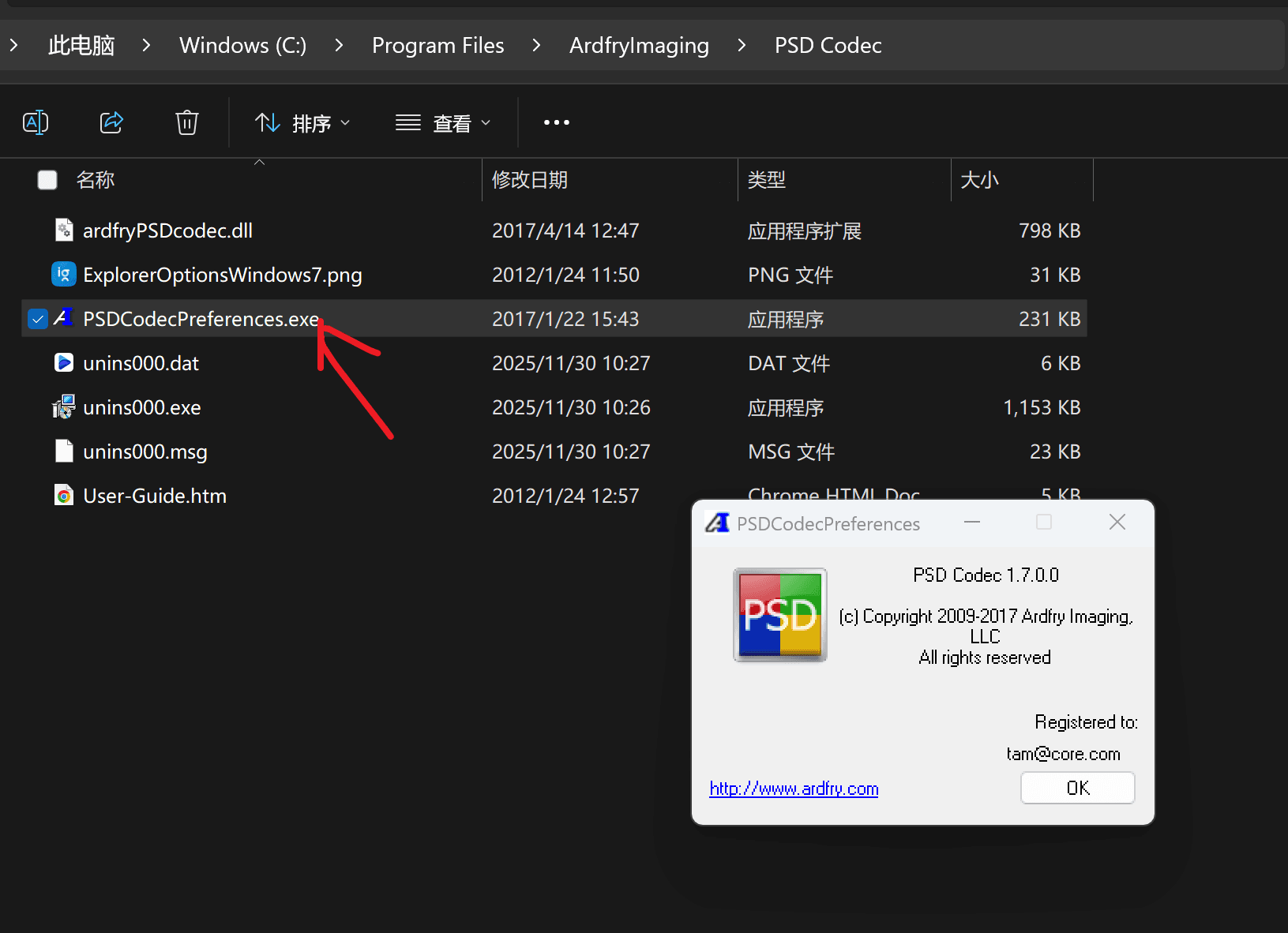Click the PSD logo in the dialog
1288x933 pixels.
pos(780,615)
